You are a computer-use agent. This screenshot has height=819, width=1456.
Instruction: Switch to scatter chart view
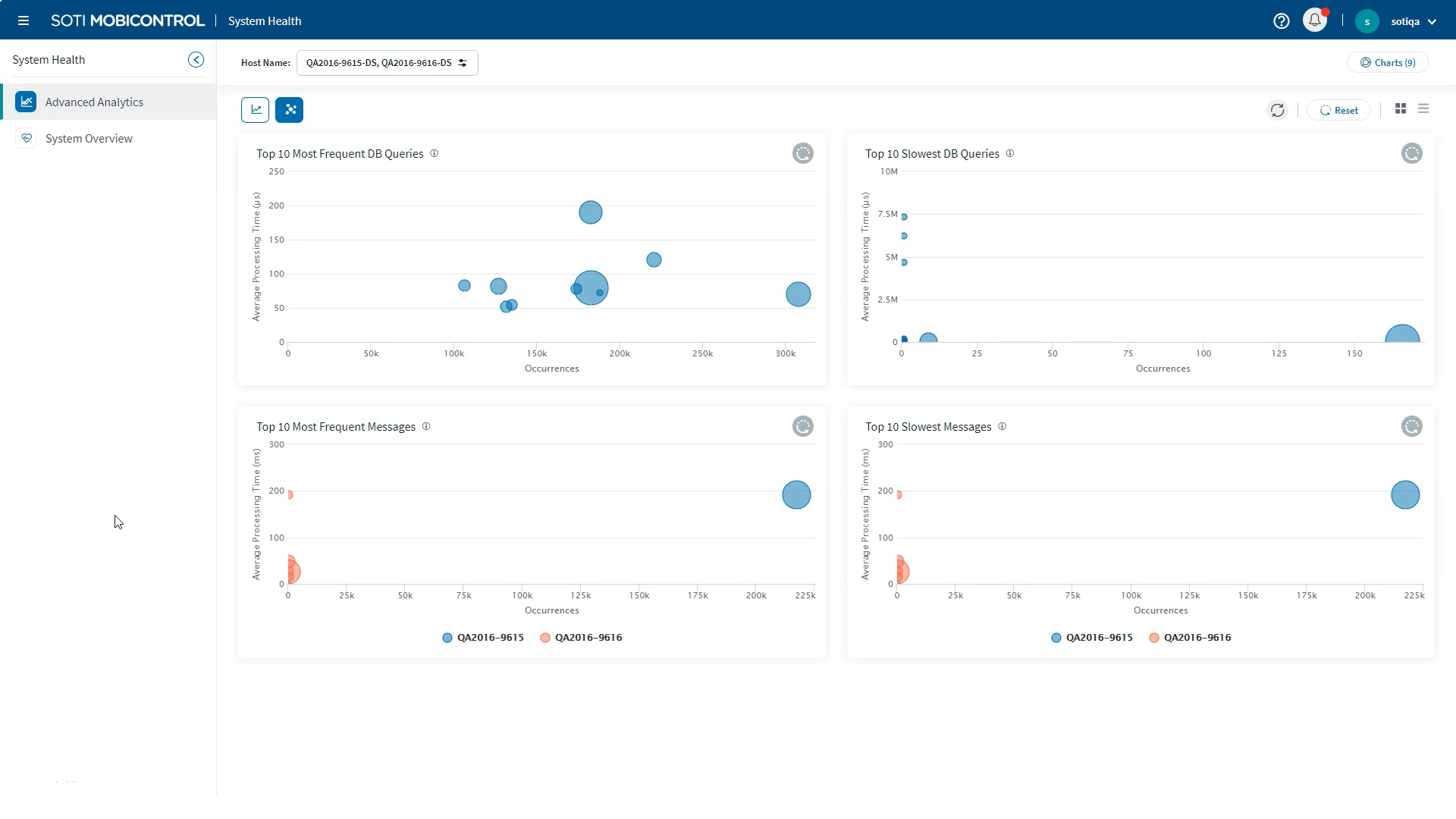coord(290,110)
